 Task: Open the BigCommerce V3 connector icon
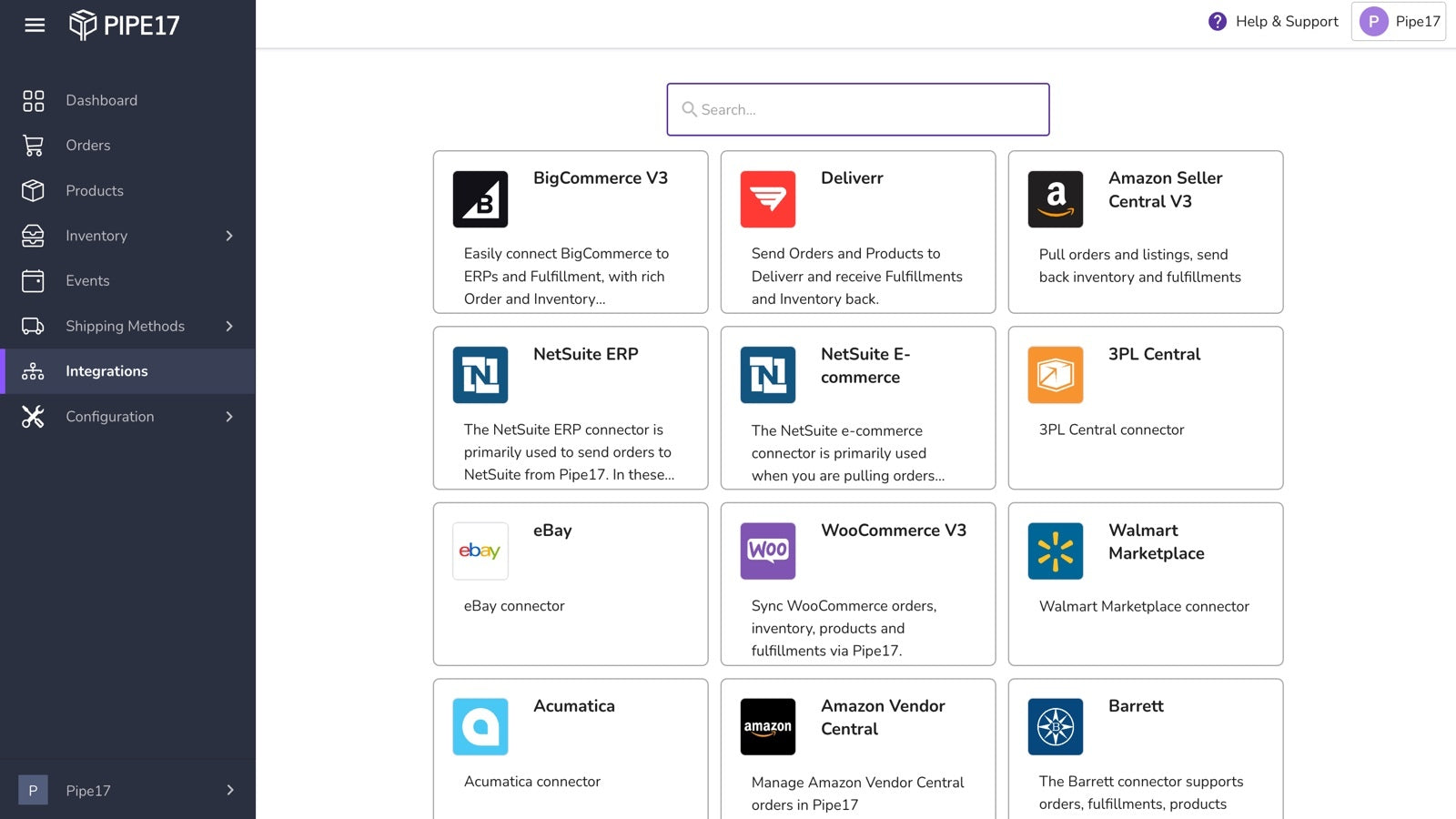click(x=480, y=198)
